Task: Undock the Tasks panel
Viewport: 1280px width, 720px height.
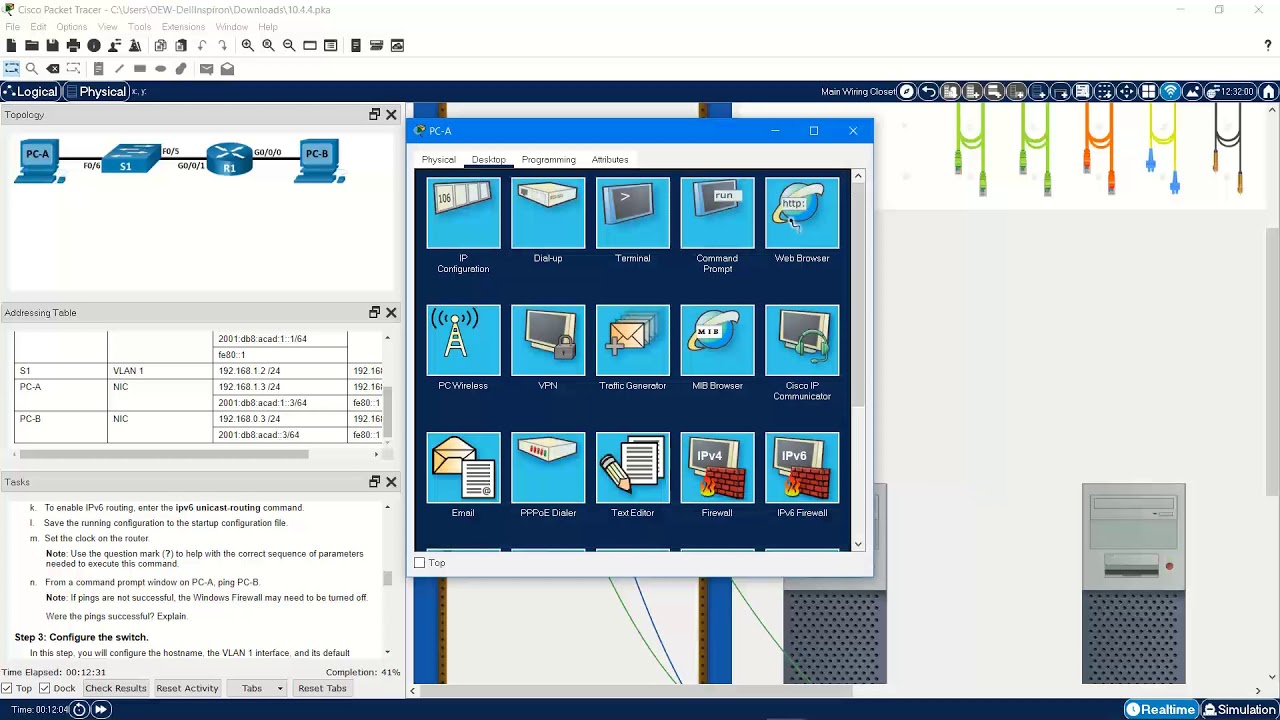Action: pos(374,481)
